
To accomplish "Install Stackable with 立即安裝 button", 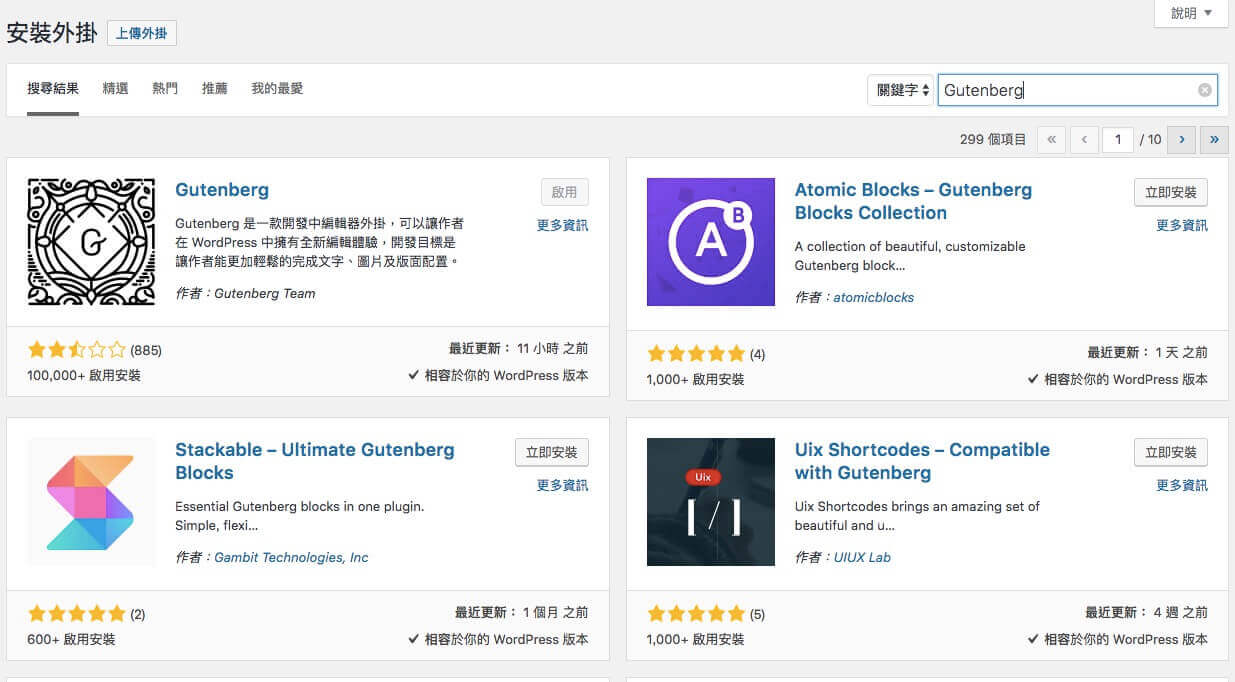I will [552, 452].
